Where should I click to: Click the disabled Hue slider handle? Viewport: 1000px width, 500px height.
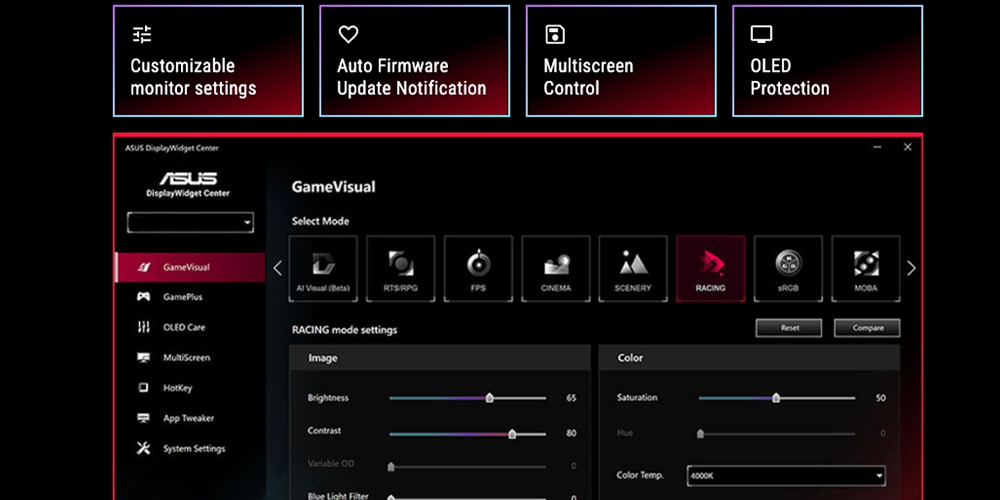[x=700, y=434]
